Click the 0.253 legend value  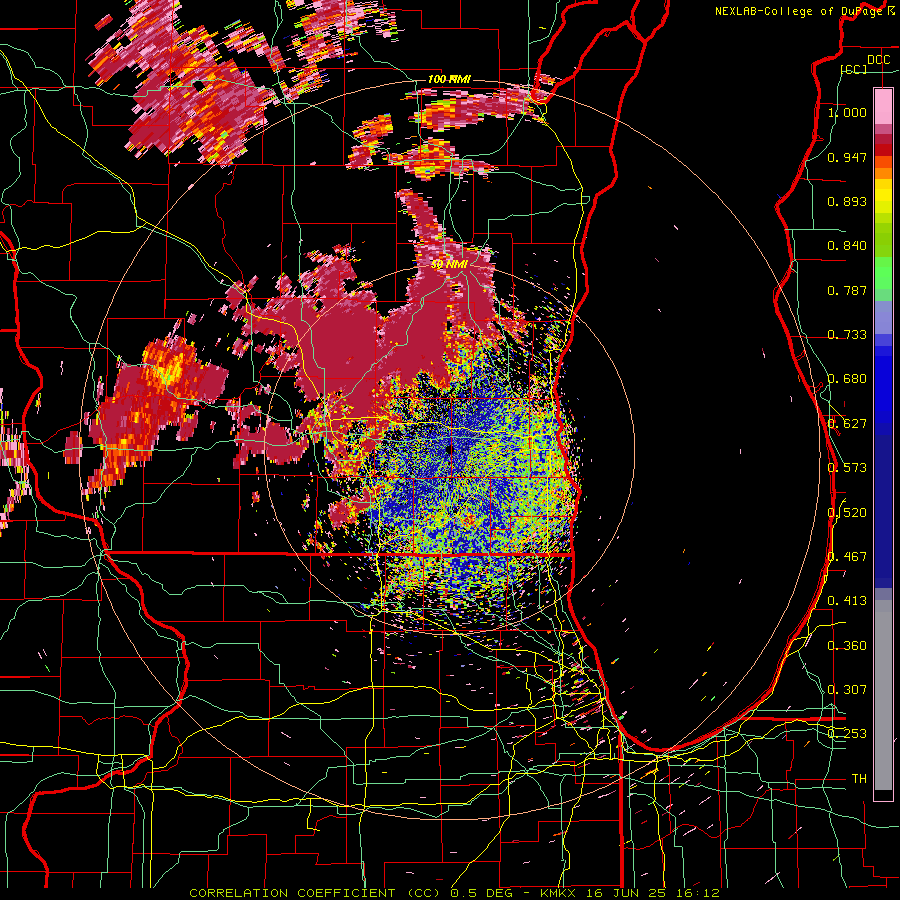pos(847,734)
